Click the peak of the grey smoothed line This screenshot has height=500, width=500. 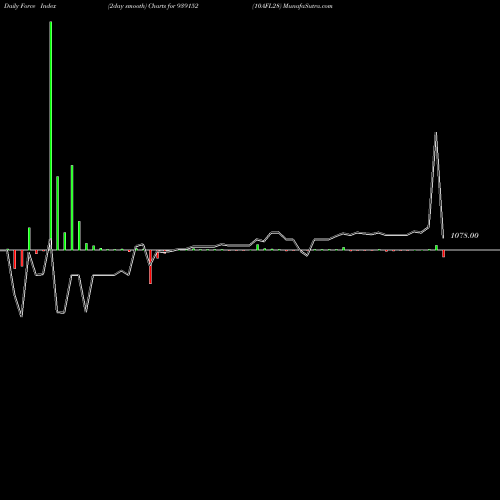click(x=436, y=133)
